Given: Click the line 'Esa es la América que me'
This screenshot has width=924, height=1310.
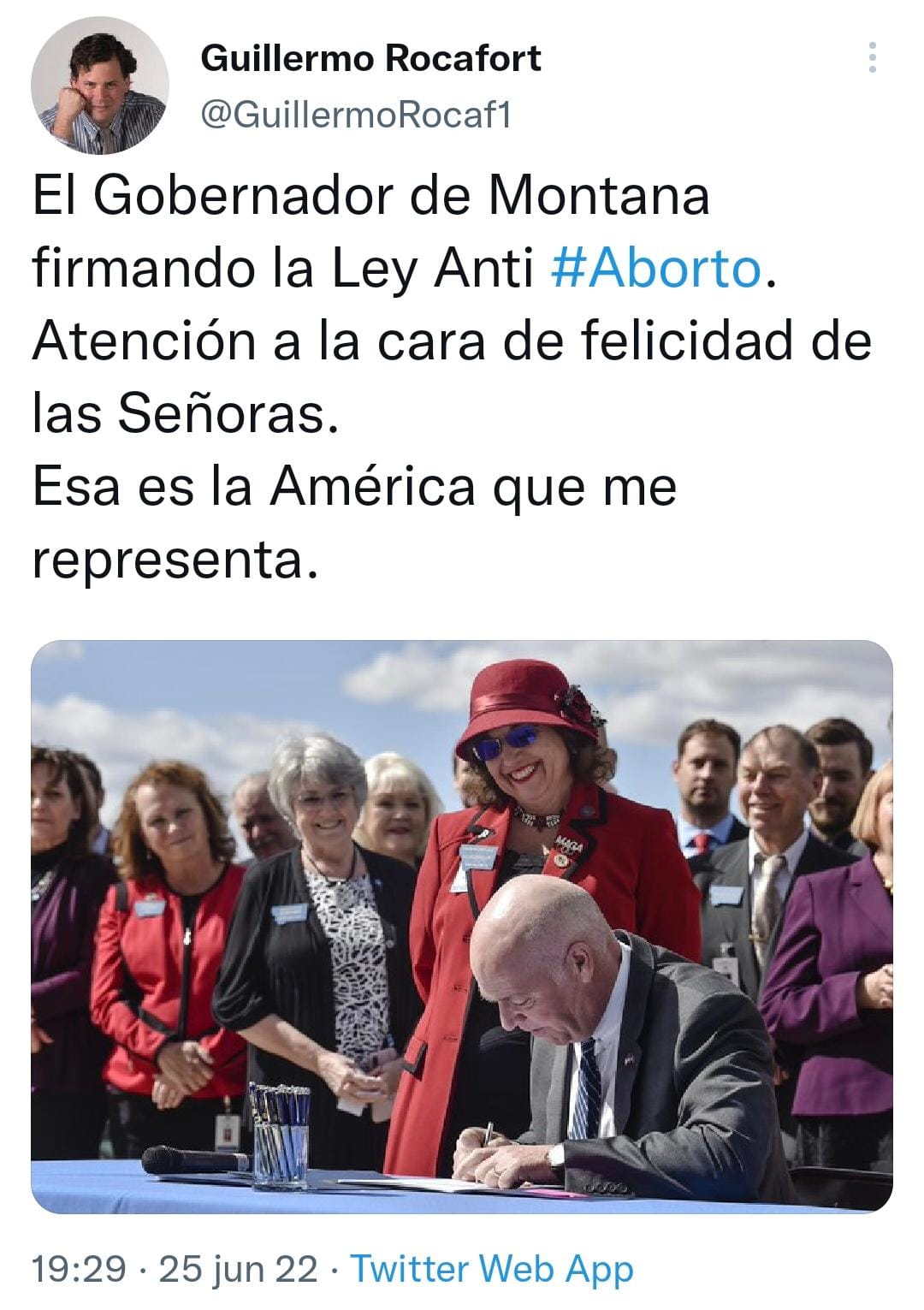Looking at the screenshot, I should [x=354, y=486].
